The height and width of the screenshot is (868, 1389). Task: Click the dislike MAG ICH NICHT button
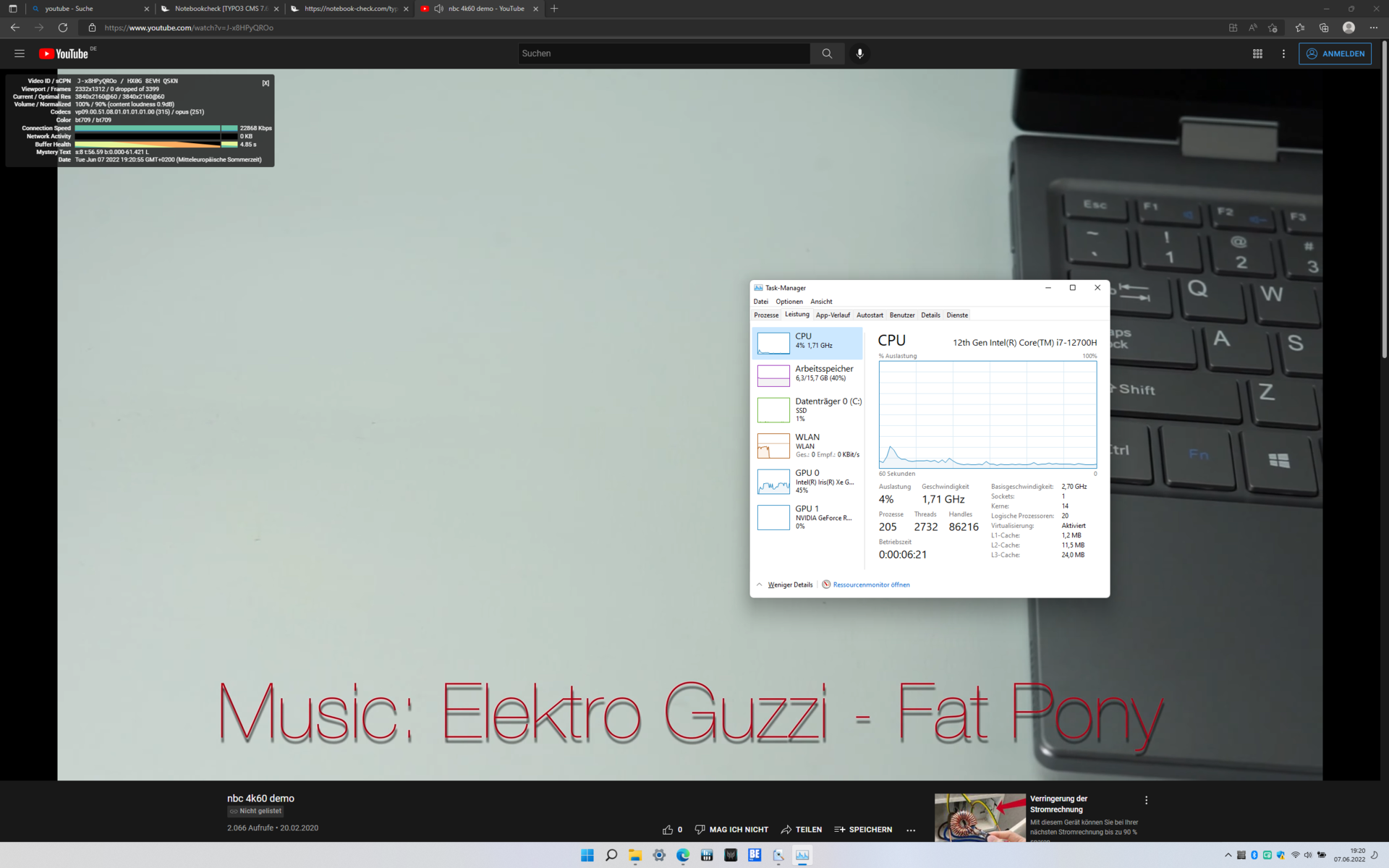point(731,830)
